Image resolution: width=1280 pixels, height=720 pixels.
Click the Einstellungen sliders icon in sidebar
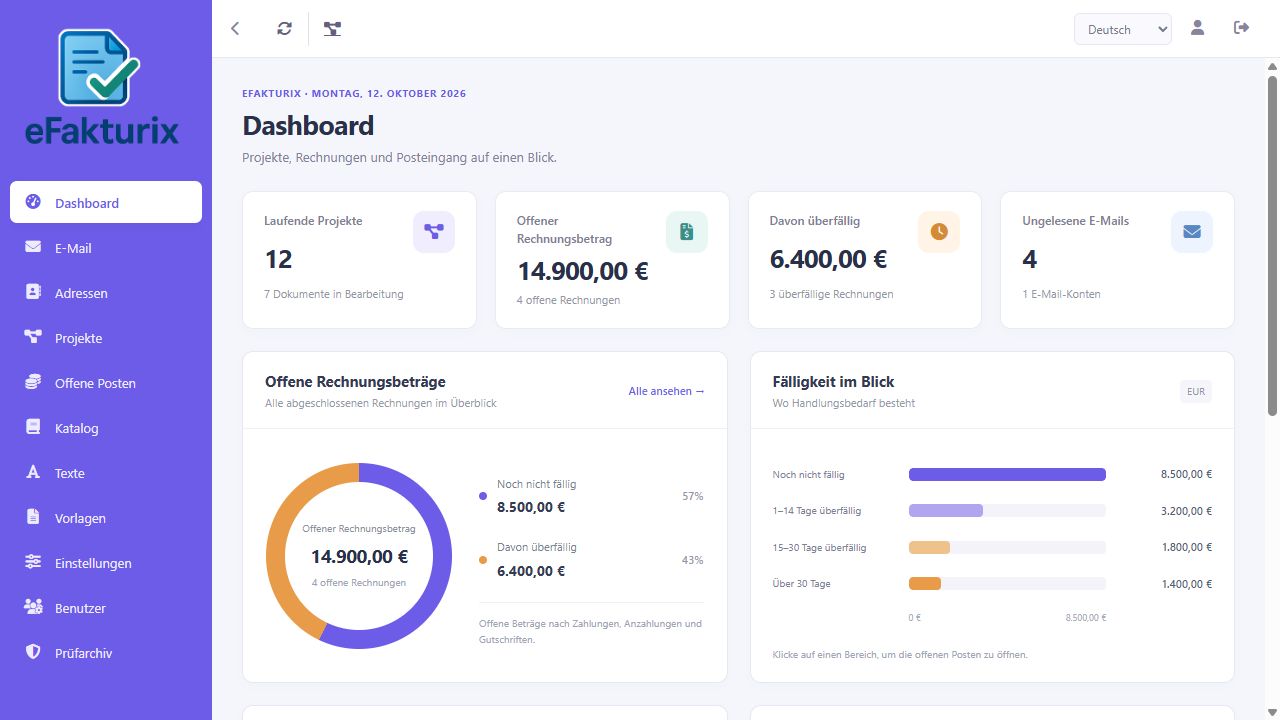tap(33, 562)
